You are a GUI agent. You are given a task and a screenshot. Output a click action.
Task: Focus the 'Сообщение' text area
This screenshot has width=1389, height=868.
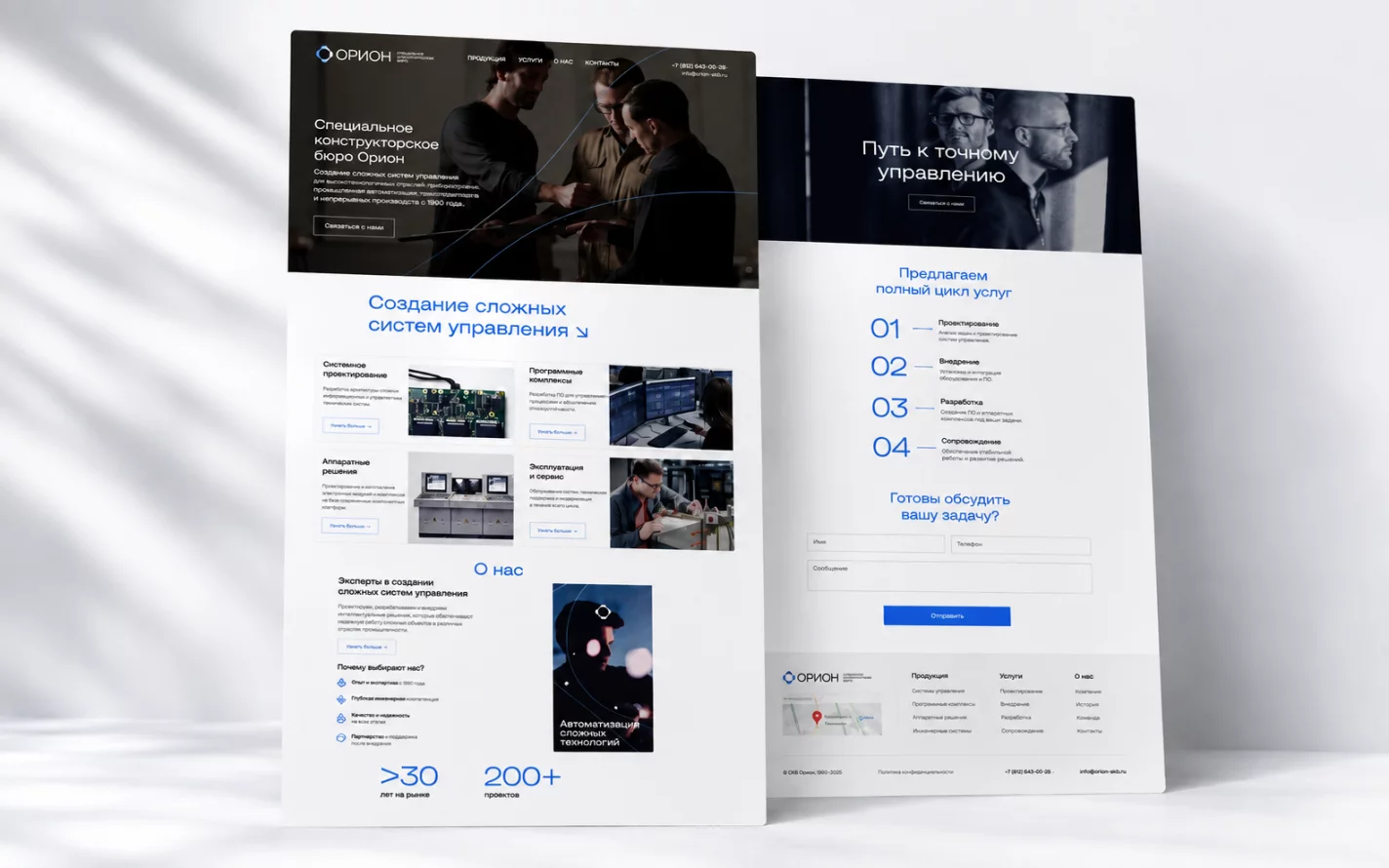[x=949, y=576]
